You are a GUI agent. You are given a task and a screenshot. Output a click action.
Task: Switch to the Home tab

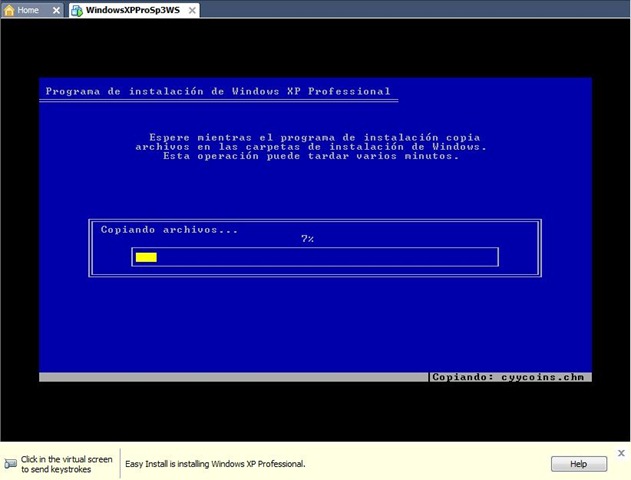coord(32,10)
